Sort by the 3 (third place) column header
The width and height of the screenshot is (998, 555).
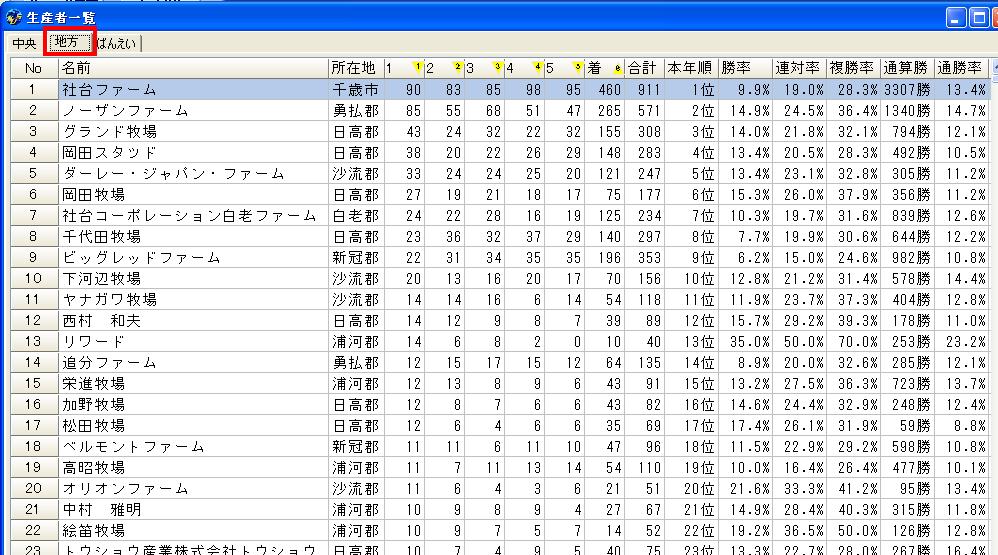click(484, 68)
